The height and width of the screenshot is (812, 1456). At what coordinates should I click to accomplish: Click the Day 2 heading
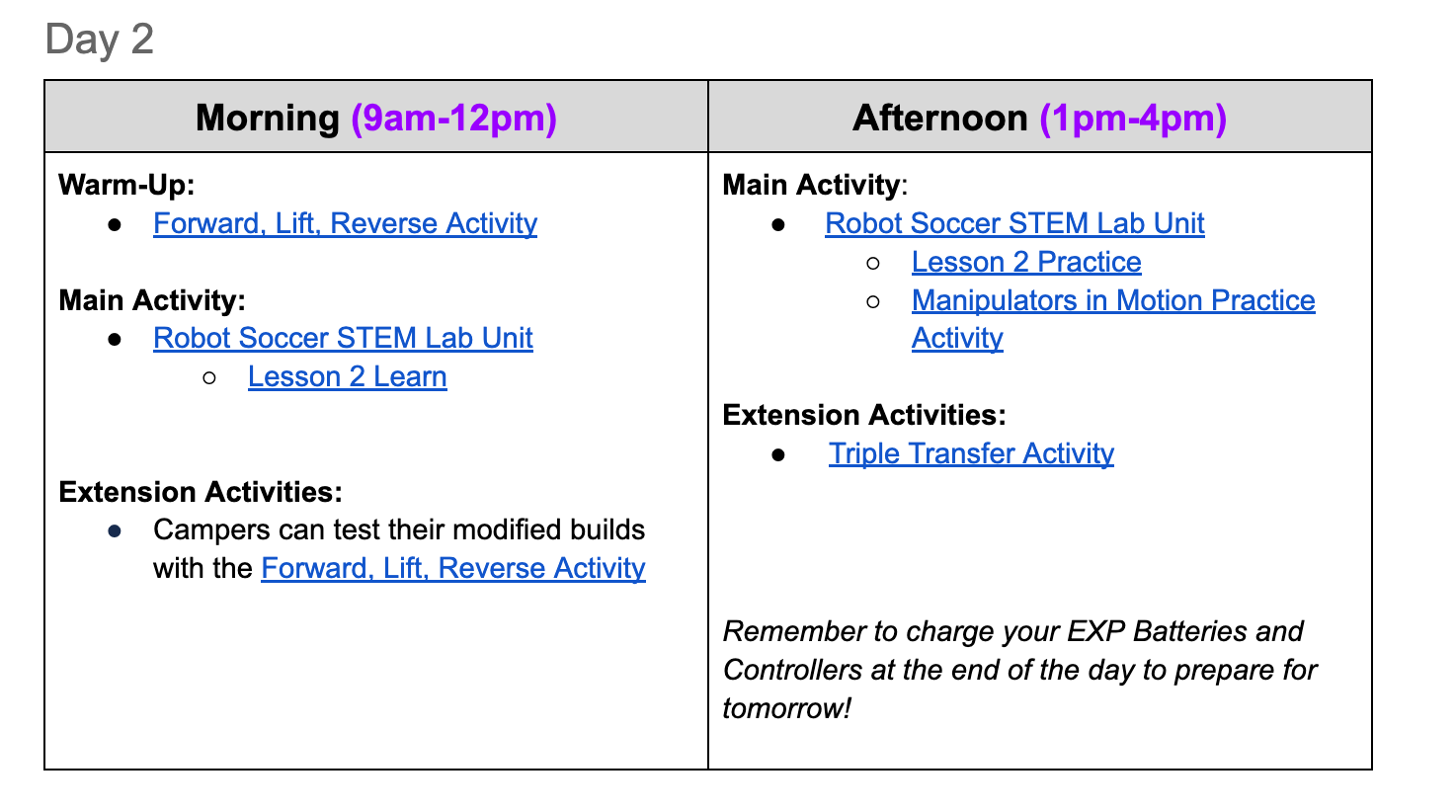click(100, 40)
